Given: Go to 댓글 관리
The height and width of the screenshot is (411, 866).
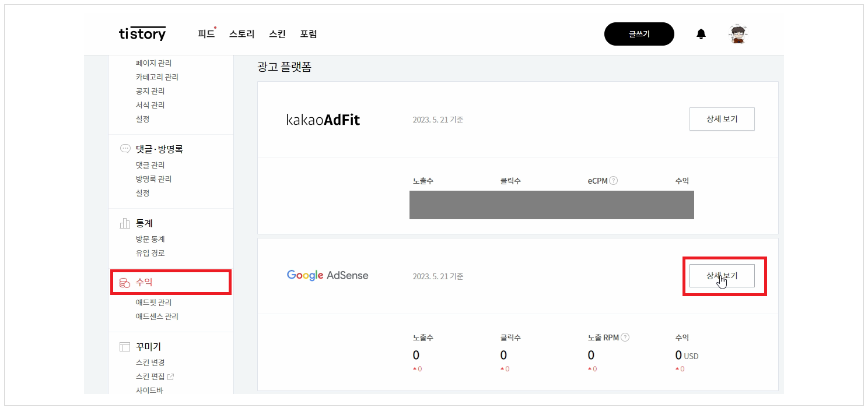Looking at the screenshot, I should coord(150,165).
